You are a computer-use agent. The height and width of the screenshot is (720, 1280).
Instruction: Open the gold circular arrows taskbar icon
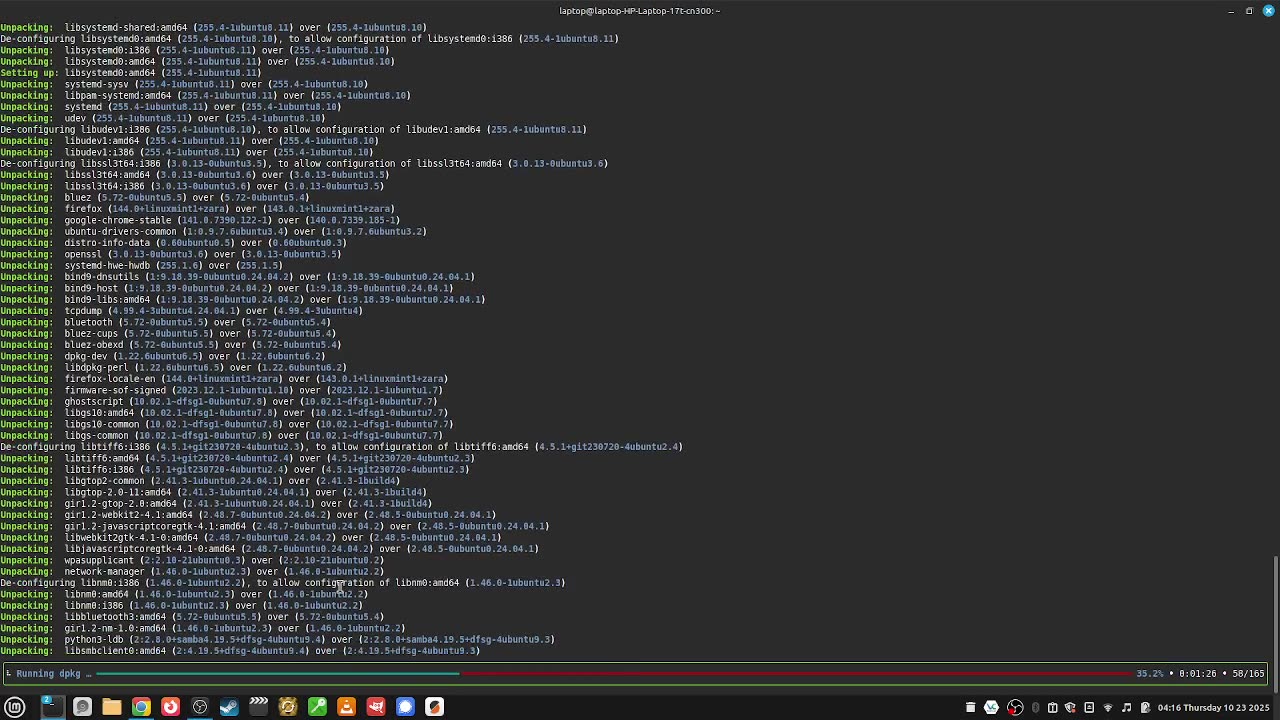pyautogui.click(x=288, y=707)
